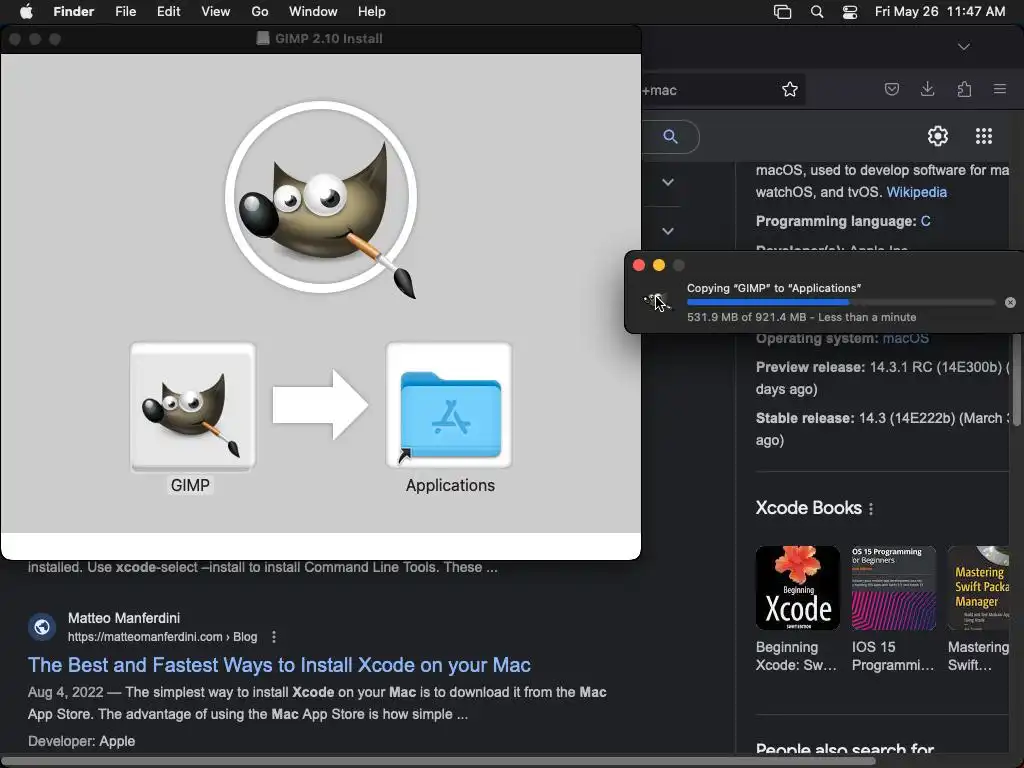
Task: Click the Xcode Books heading
Action: [808, 508]
